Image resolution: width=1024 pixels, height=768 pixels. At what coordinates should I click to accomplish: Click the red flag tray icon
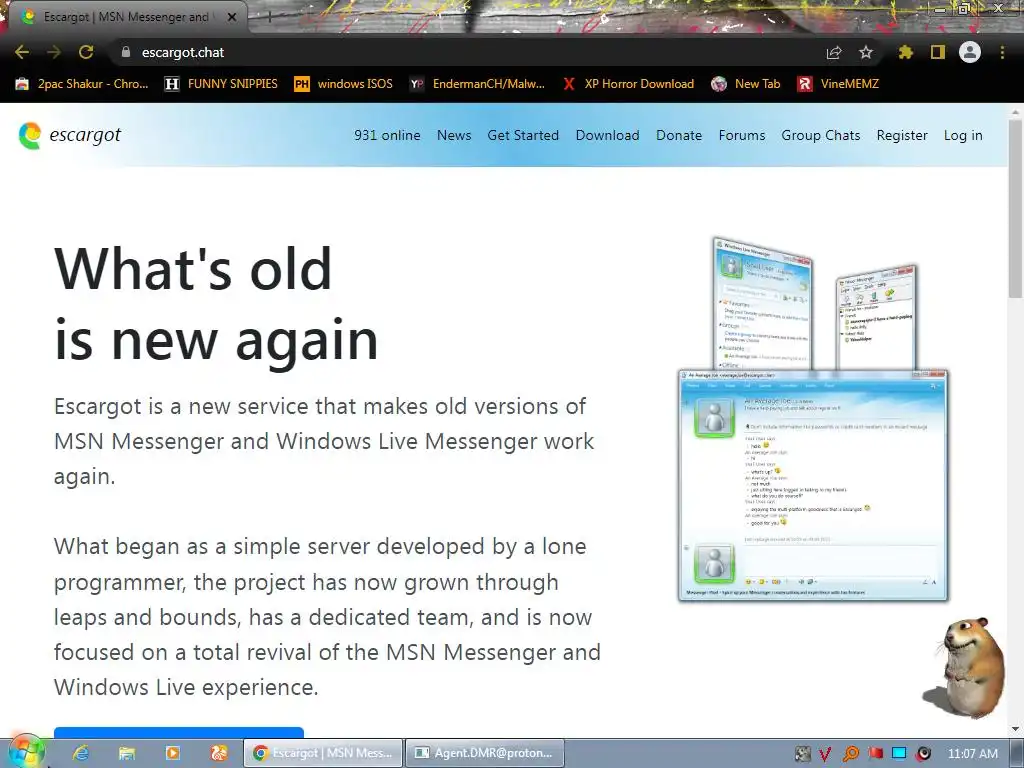coord(875,754)
